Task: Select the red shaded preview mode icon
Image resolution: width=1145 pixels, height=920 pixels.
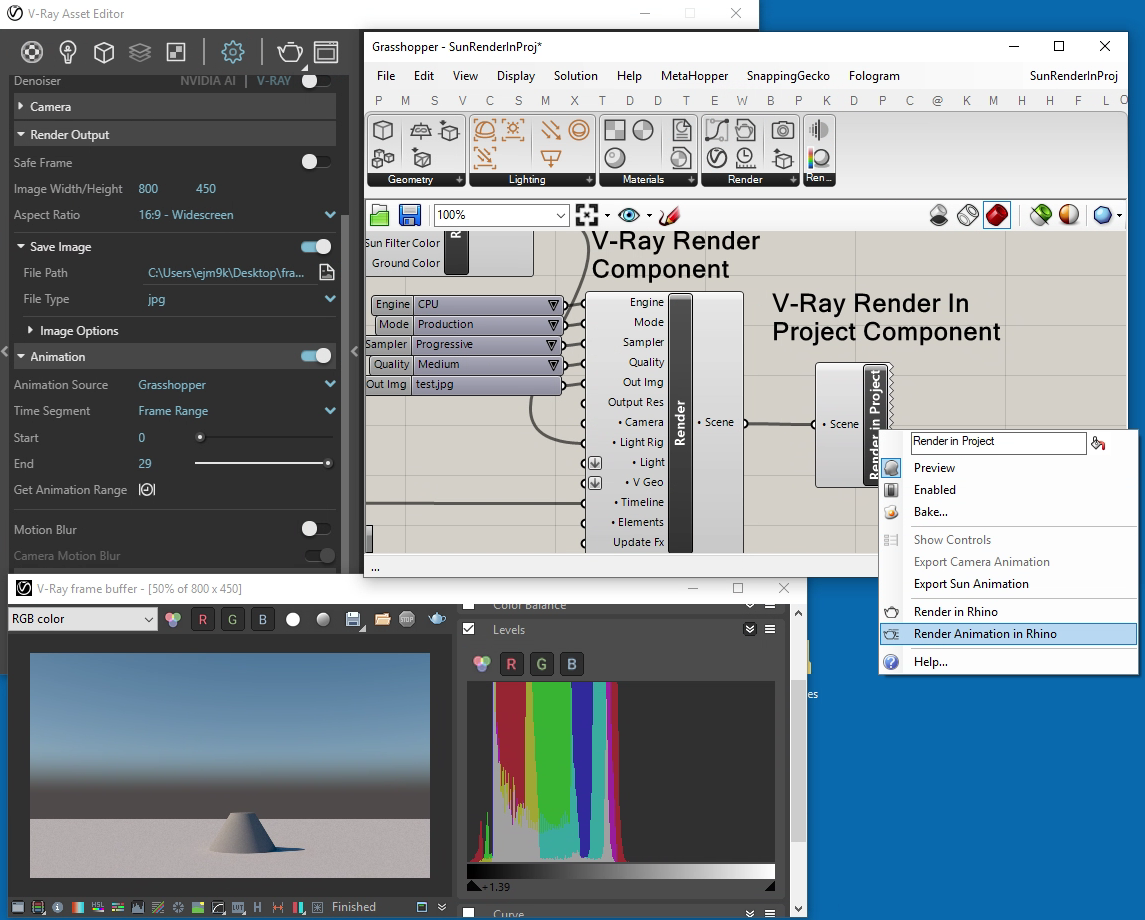Action: coord(997,215)
